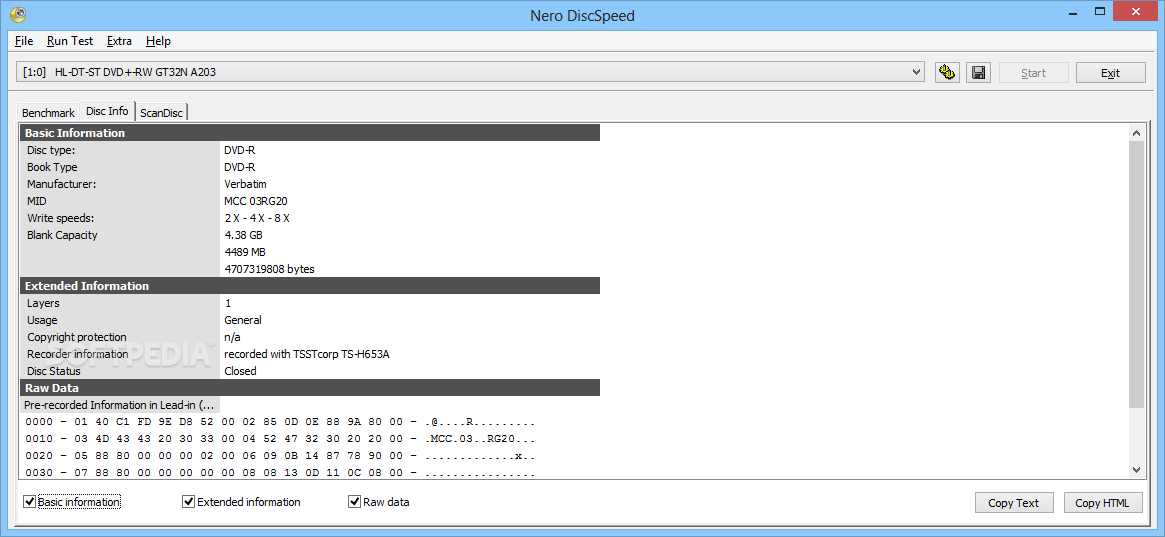Toggle the Extended information checkbox

189,502
